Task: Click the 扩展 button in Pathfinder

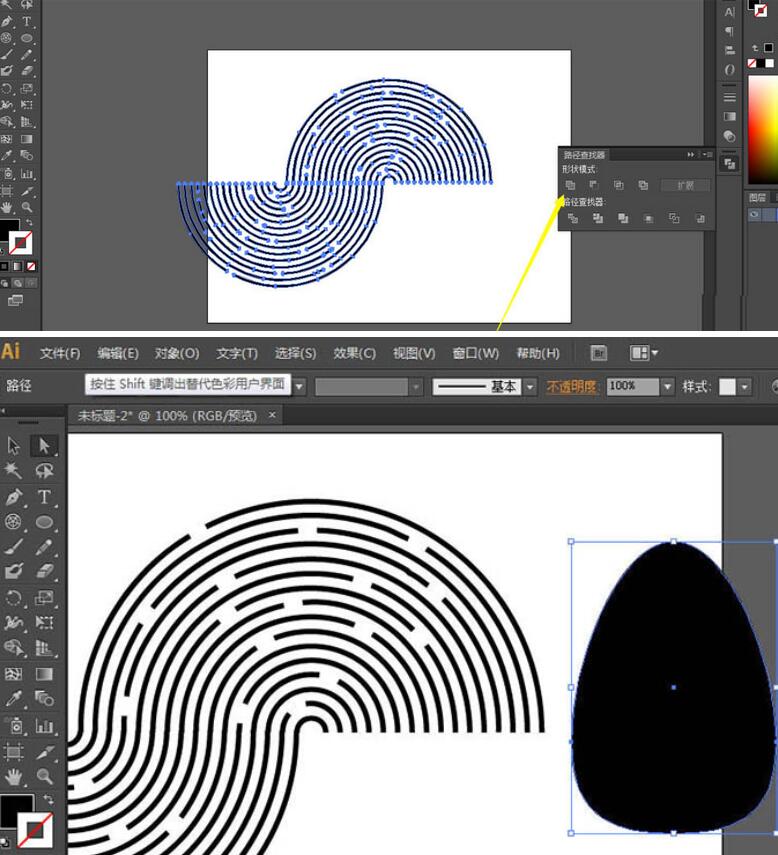Action: tap(685, 185)
